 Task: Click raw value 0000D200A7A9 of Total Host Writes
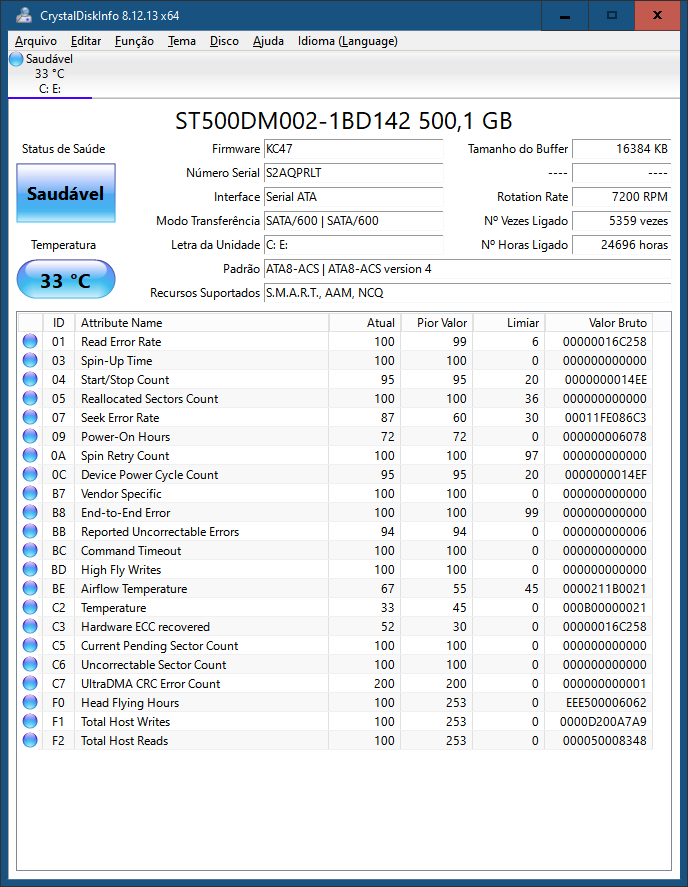click(x=603, y=722)
